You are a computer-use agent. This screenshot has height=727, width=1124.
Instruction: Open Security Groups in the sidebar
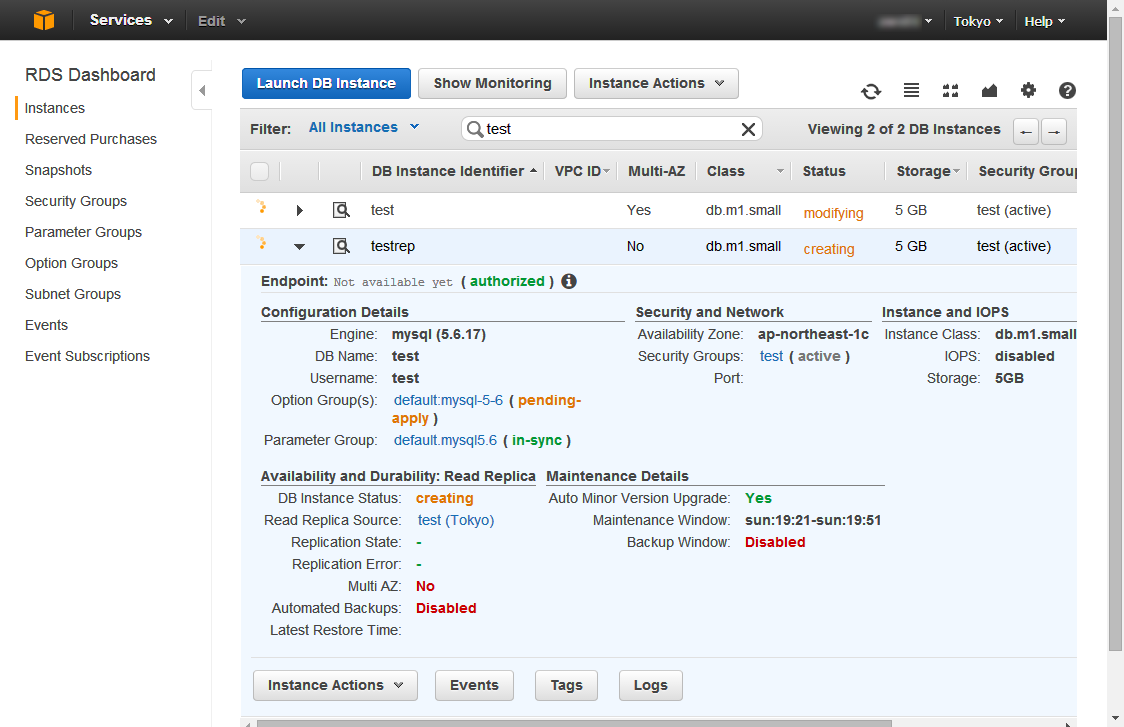(75, 201)
